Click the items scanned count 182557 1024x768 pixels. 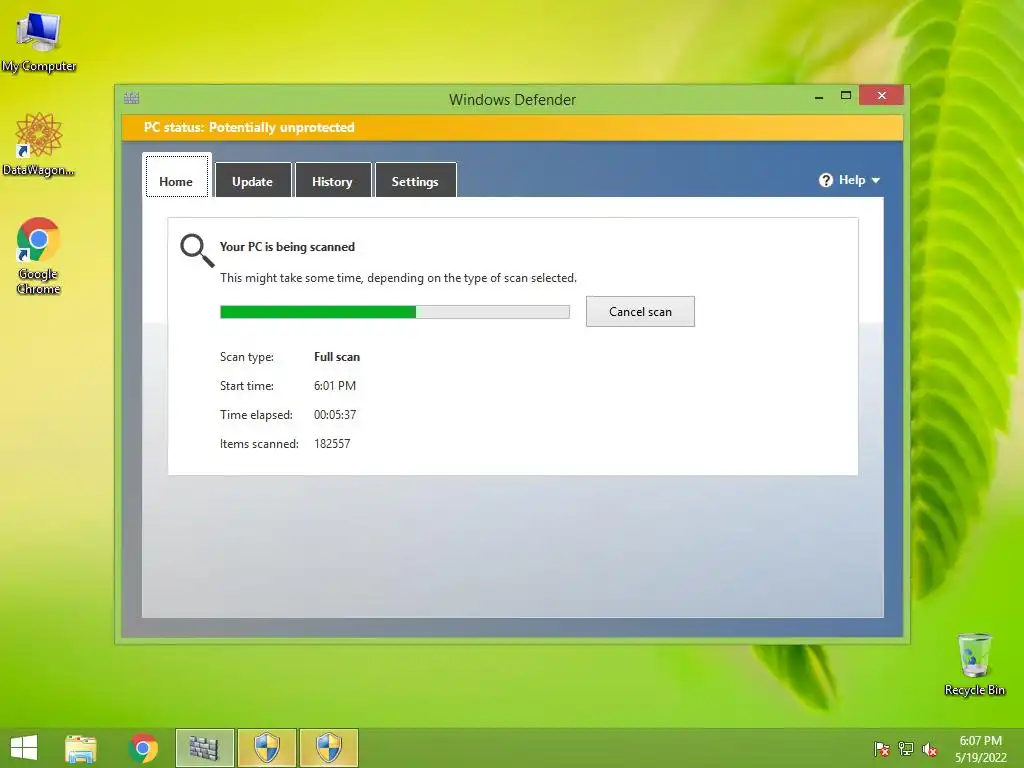[332, 443]
